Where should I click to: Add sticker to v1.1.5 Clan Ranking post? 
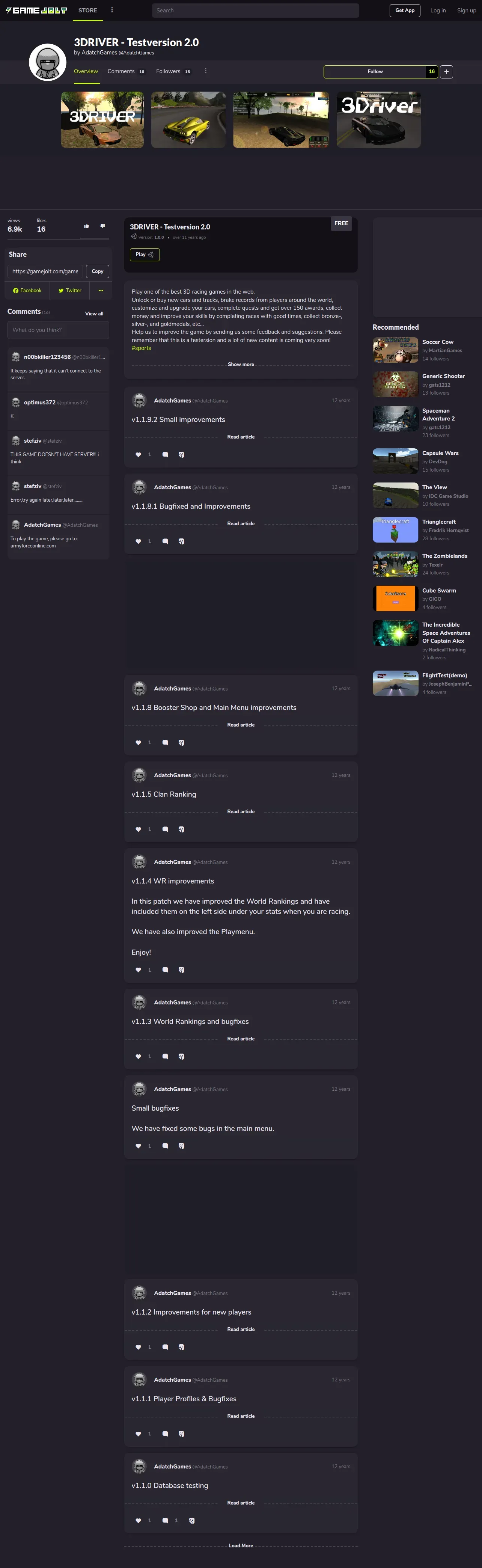pos(181,829)
